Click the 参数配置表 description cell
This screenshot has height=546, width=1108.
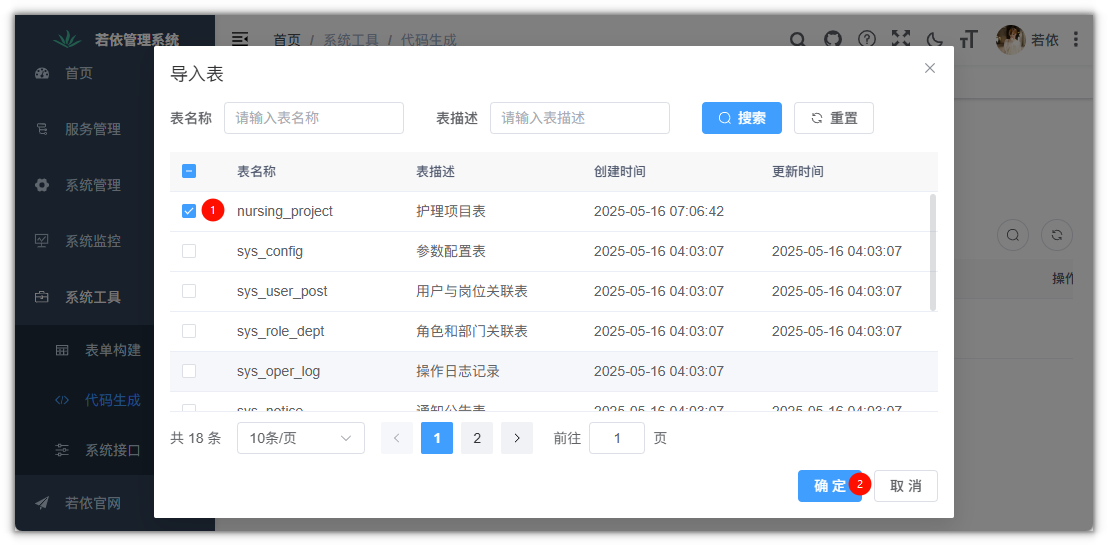coord(451,251)
